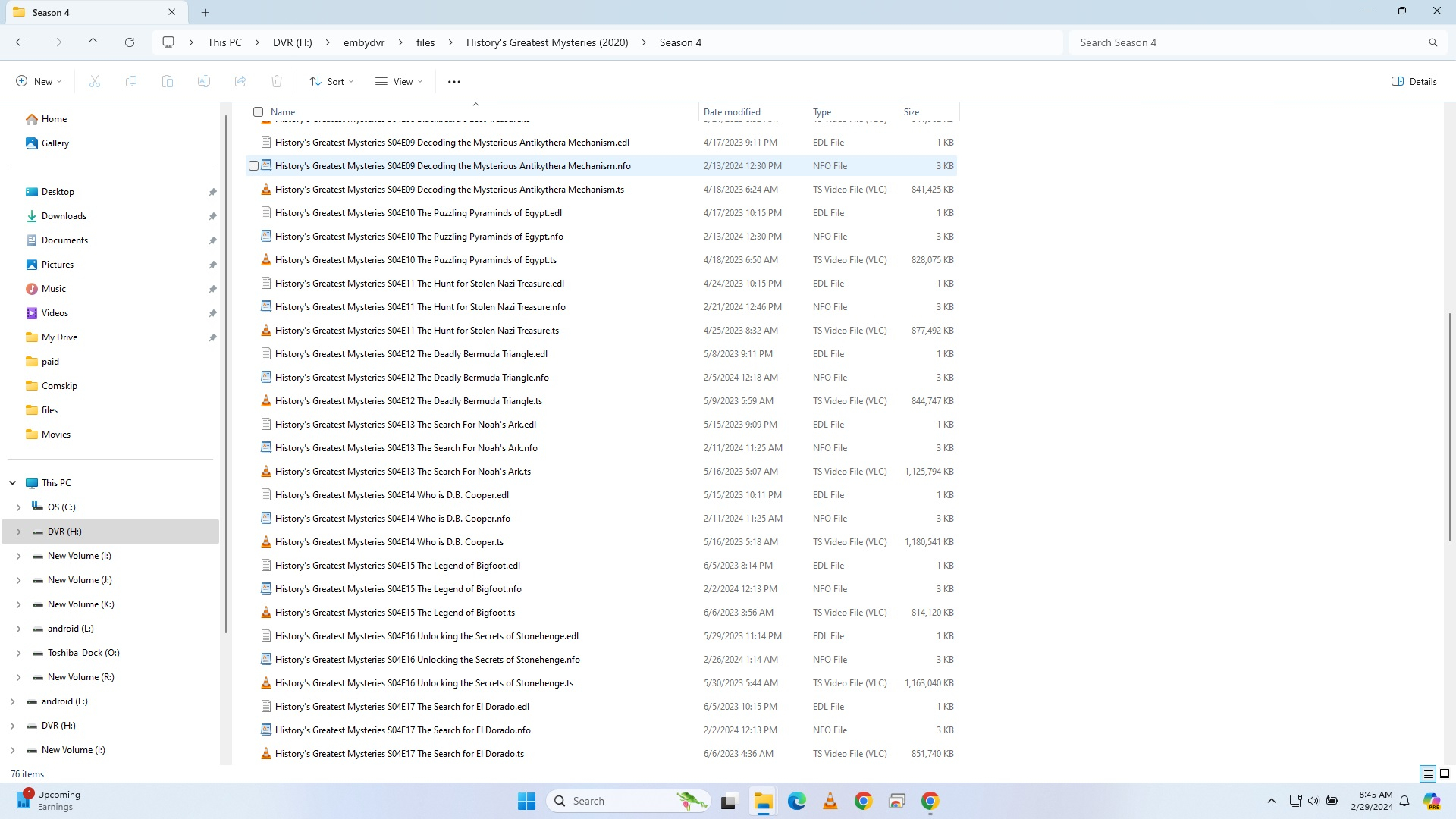
Task: Switch to large thumbnails view icon
Action: (1445, 773)
